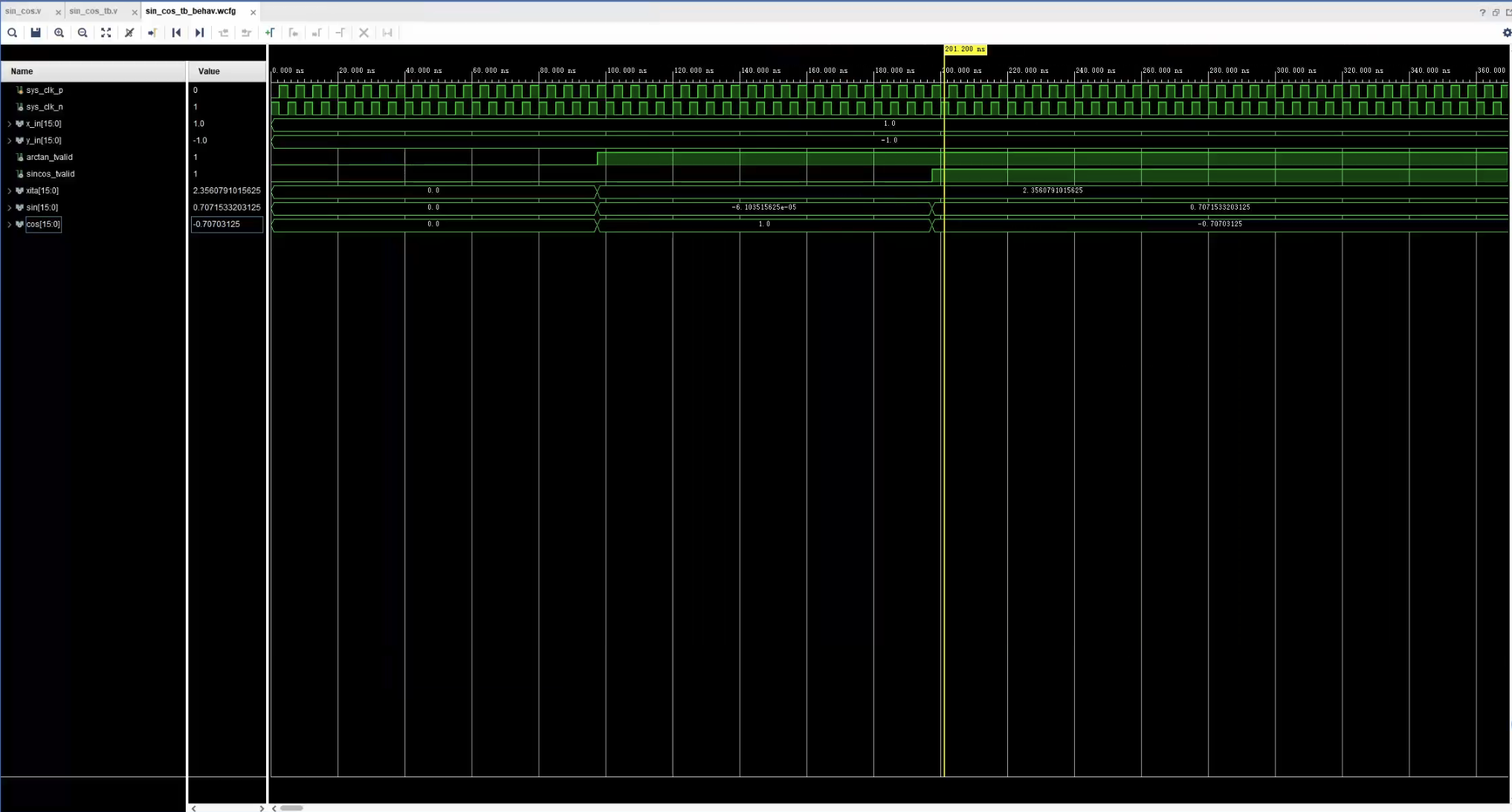Activate Zoom Fit for the waveform
The width and height of the screenshot is (1512, 812).
(106, 33)
